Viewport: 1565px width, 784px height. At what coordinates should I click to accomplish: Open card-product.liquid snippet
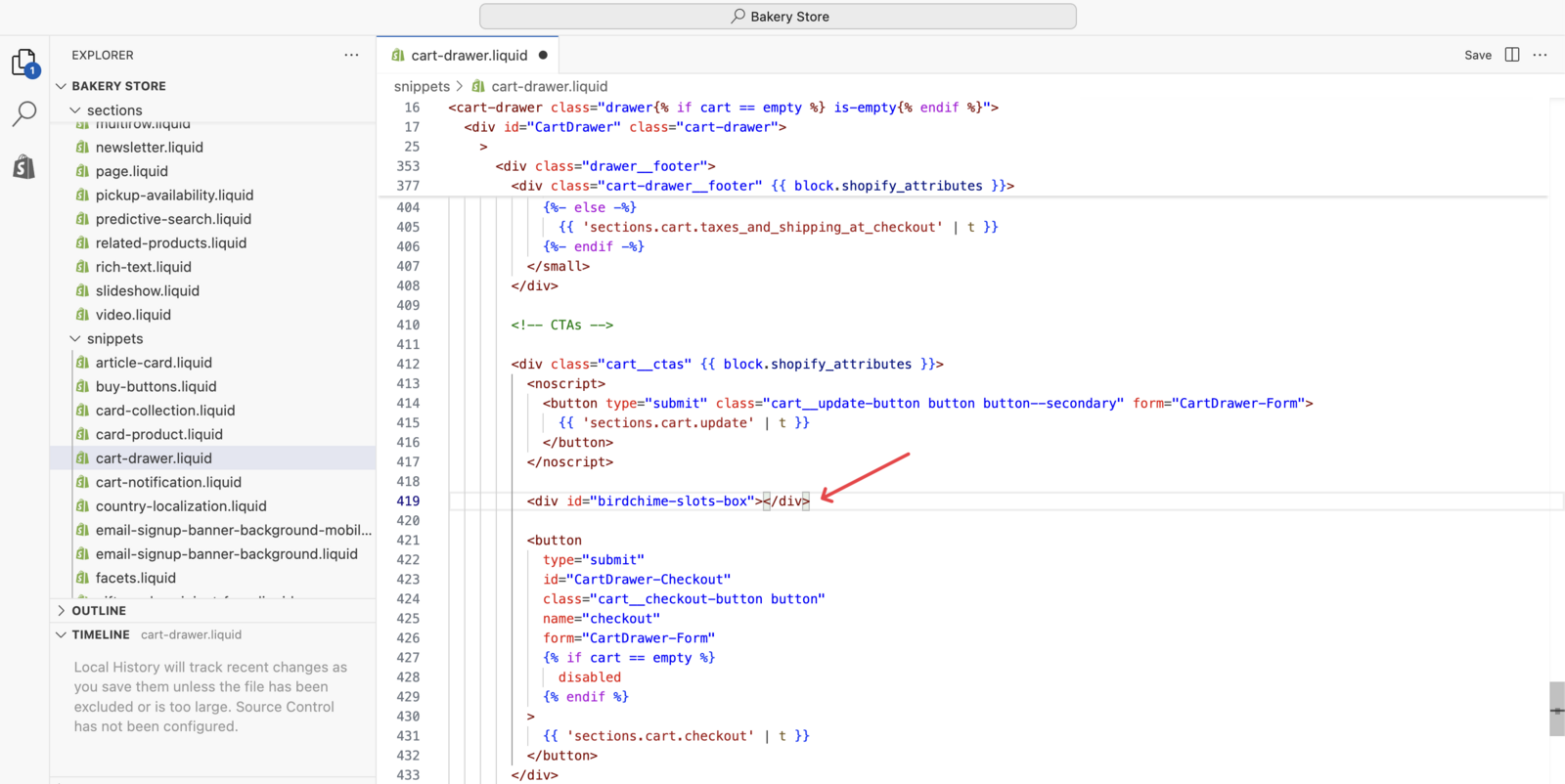pyautogui.click(x=159, y=434)
